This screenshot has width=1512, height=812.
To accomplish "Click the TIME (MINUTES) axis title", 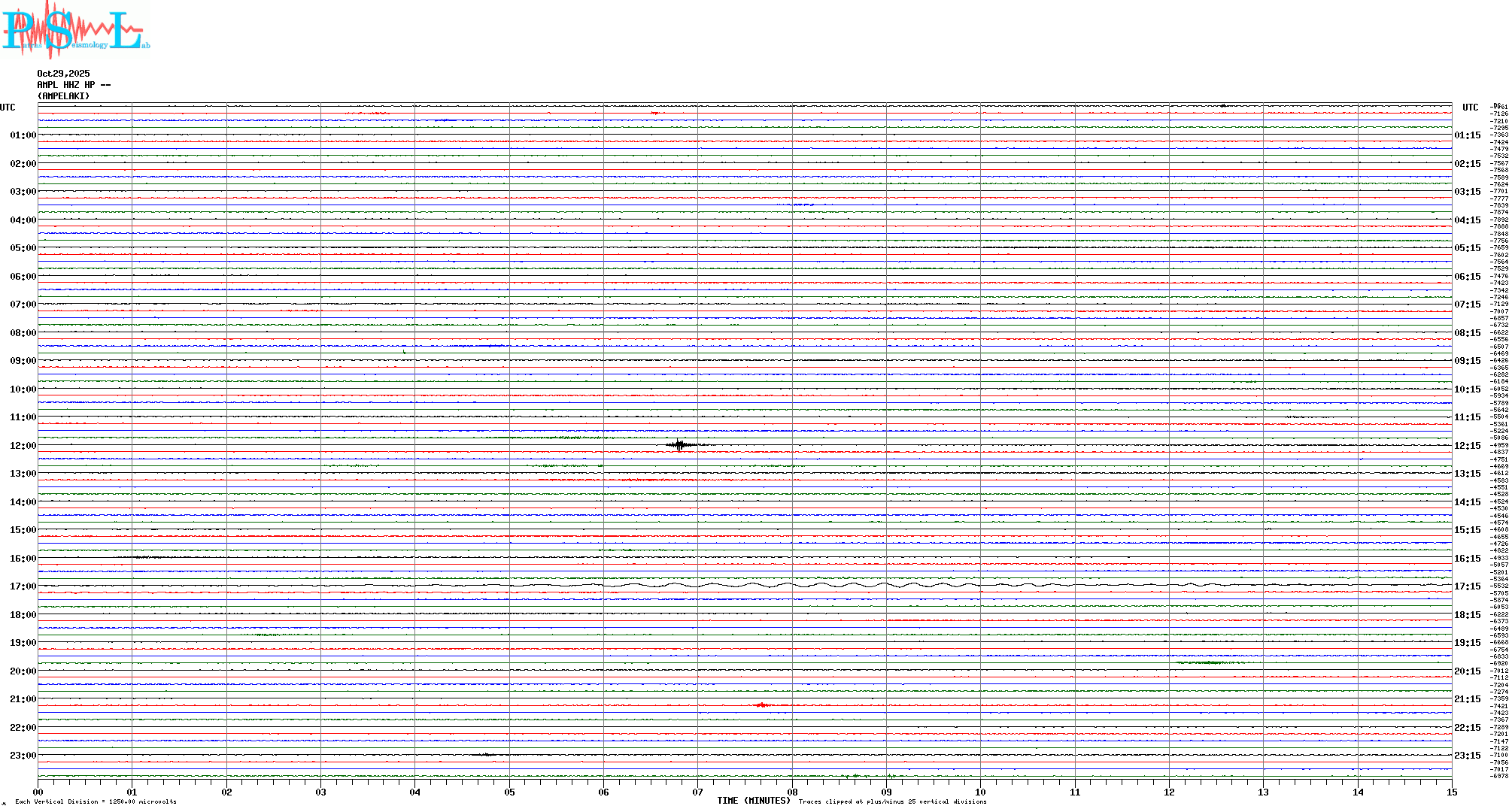I will click(x=753, y=801).
